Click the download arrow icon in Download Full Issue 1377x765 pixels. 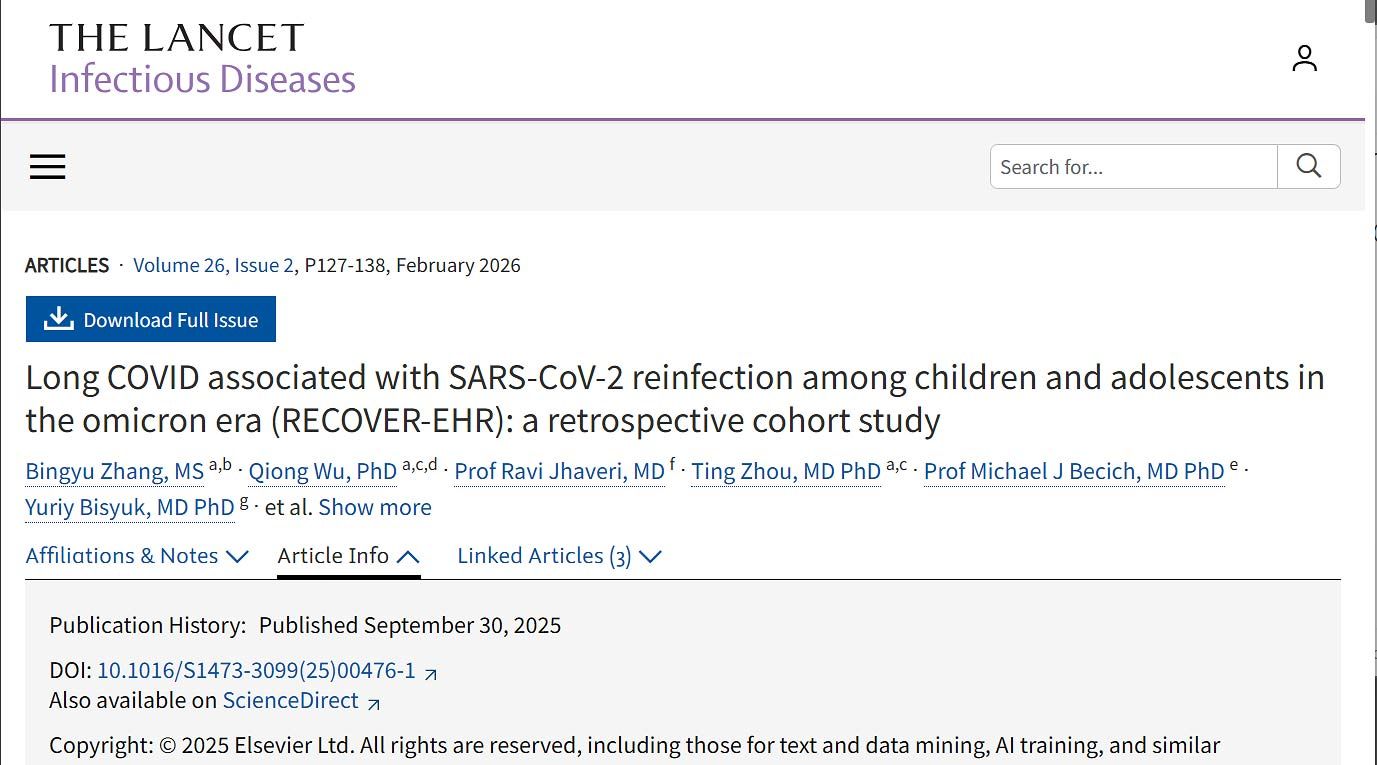[x=58, y=319]
